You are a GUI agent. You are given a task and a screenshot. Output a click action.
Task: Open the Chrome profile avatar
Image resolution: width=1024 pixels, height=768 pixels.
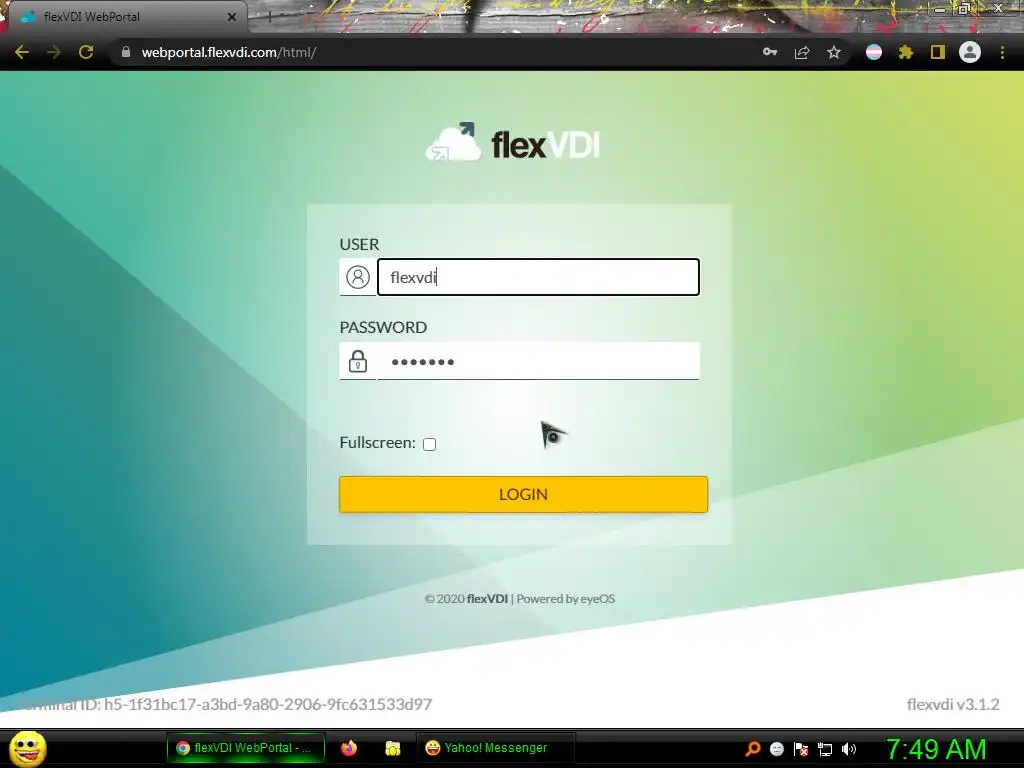tap(970, 52)
